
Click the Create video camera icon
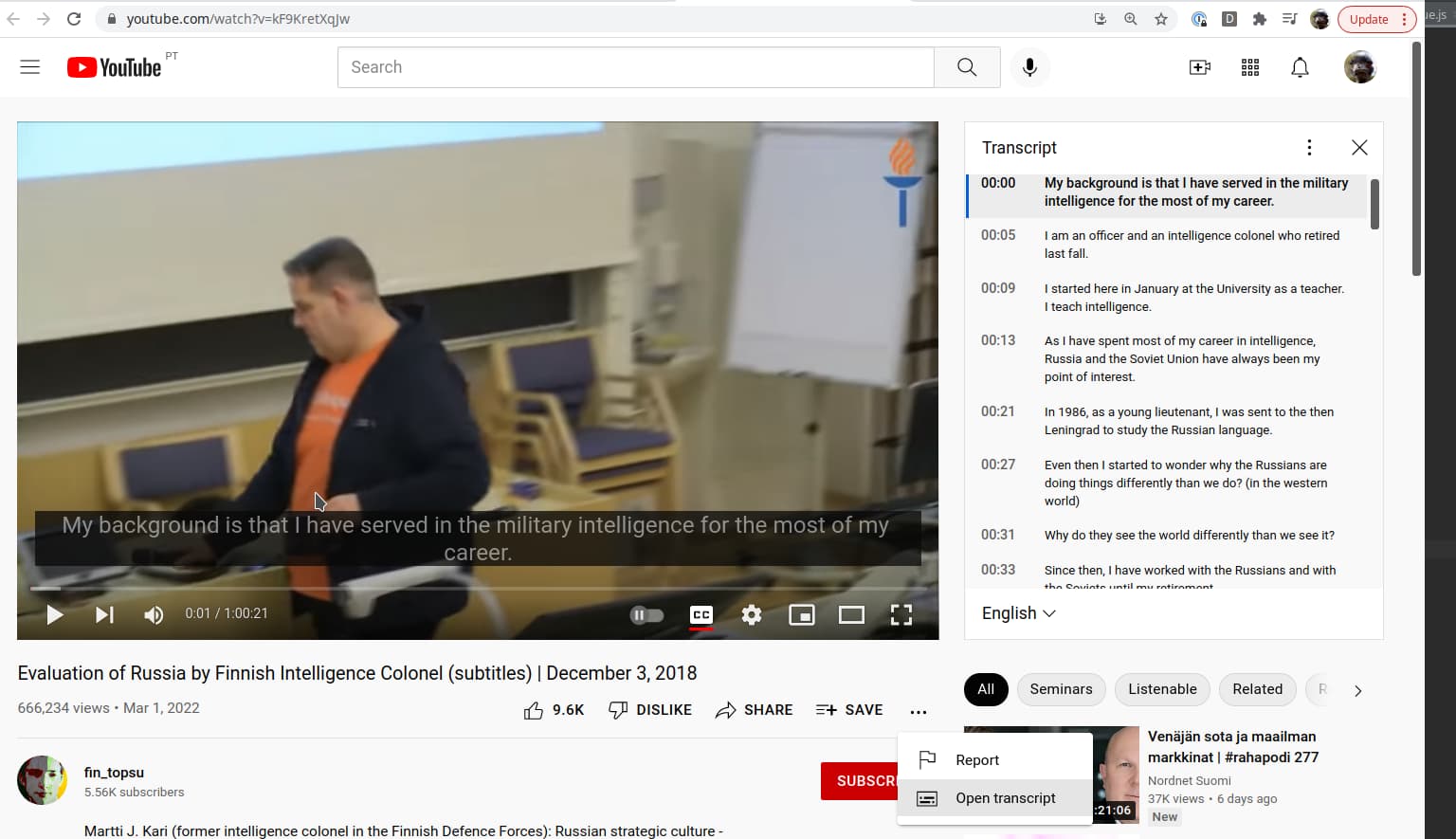pyautogui.click(x=1199, y=67)
